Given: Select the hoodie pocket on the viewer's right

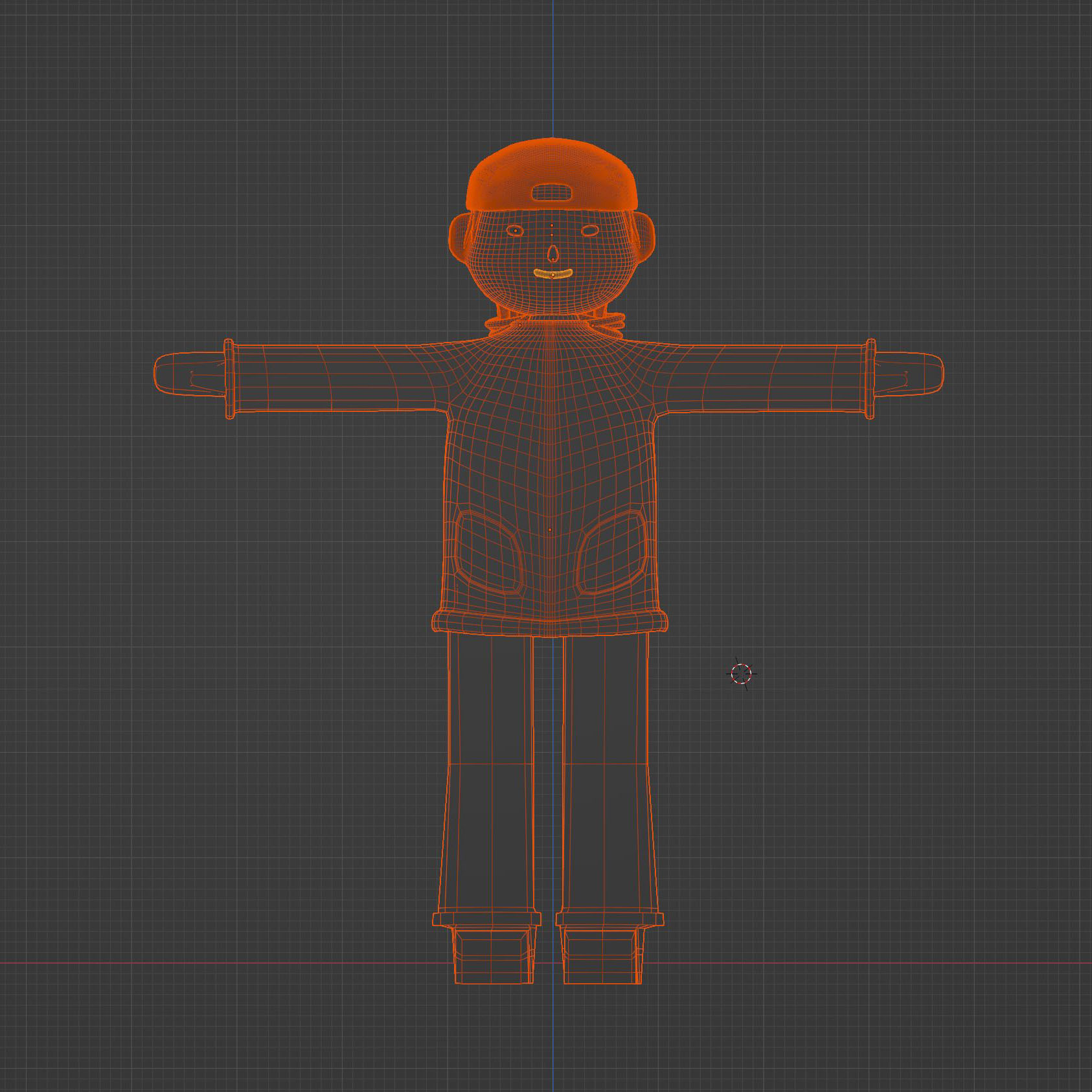Looking at the screenshot, I should 612,552.
